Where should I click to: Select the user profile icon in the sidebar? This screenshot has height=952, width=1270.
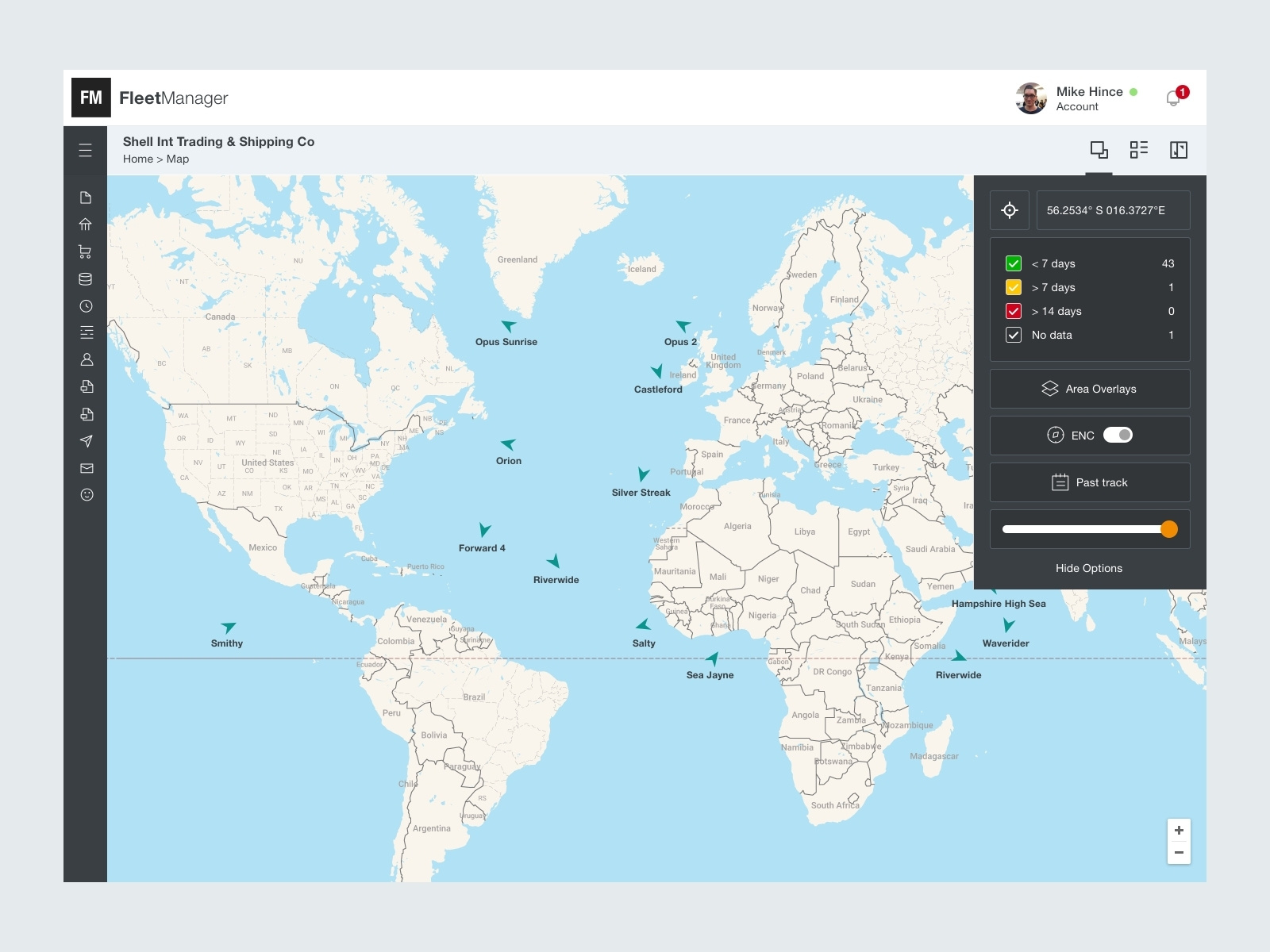tap(87, 359)
